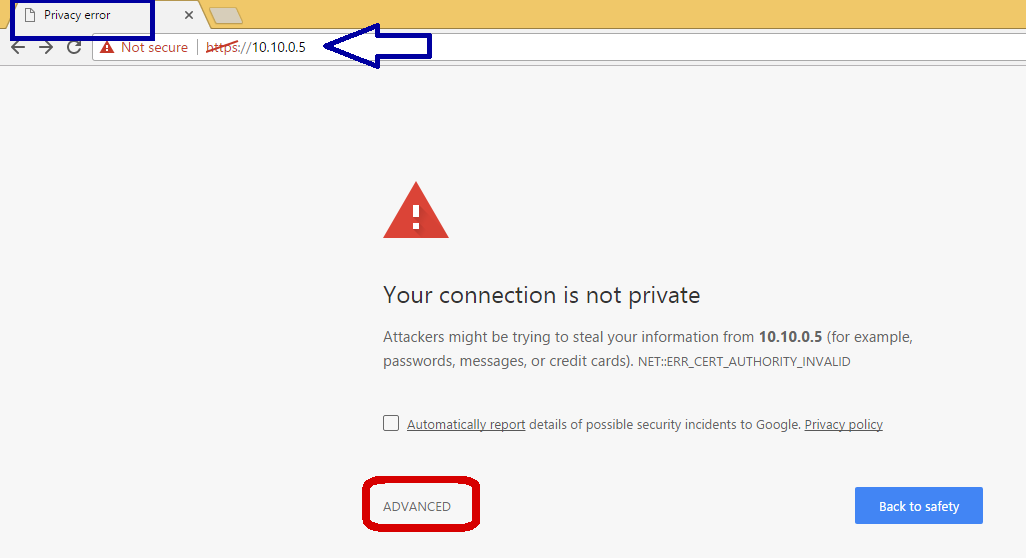Image resolution: width=1026 pixels, height=558 pixels.
Task: Click the 10.10.0.5 address in URL bar
Action: coord(279,47)
